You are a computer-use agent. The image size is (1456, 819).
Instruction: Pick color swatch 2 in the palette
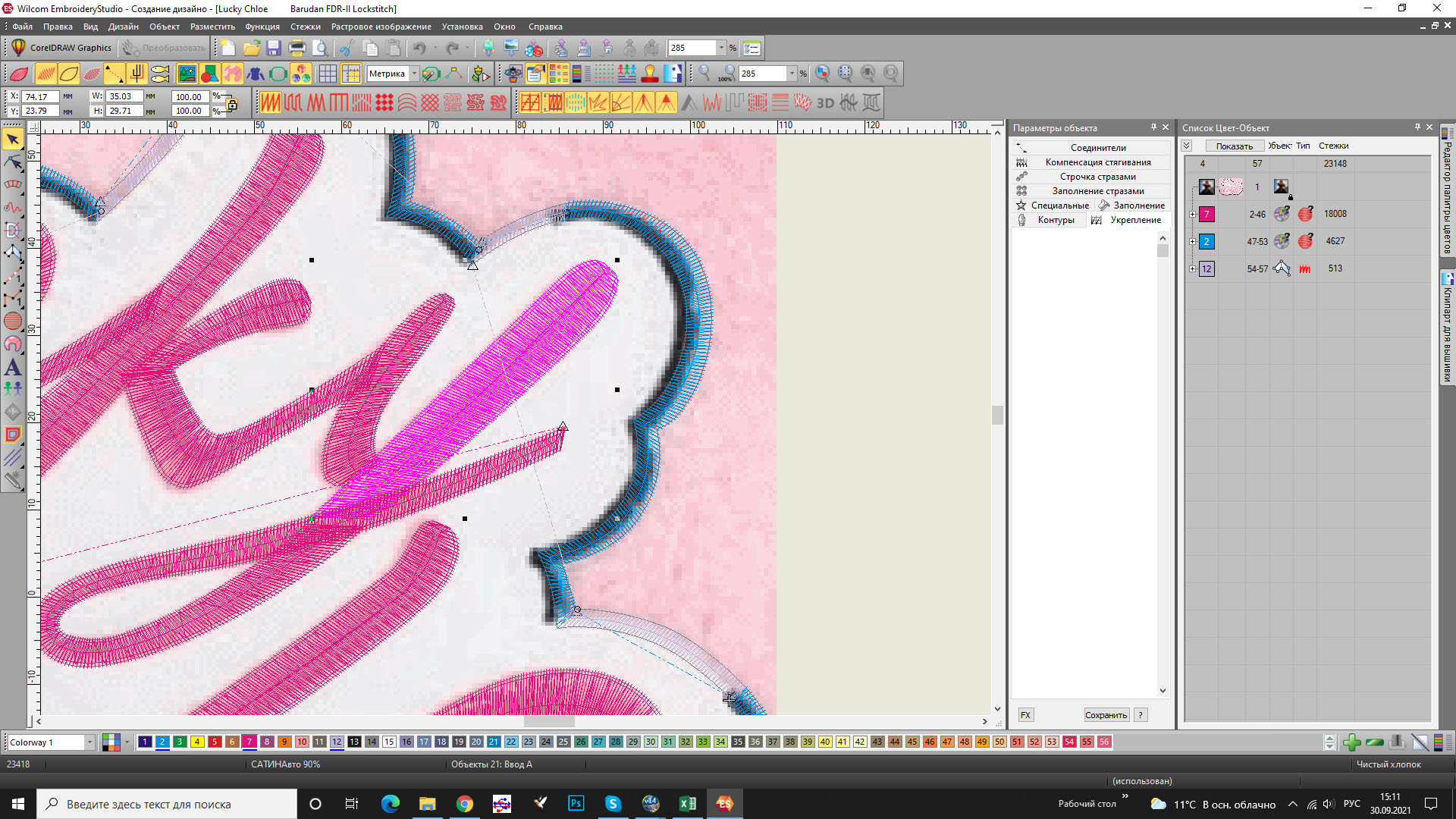[162, 742]
